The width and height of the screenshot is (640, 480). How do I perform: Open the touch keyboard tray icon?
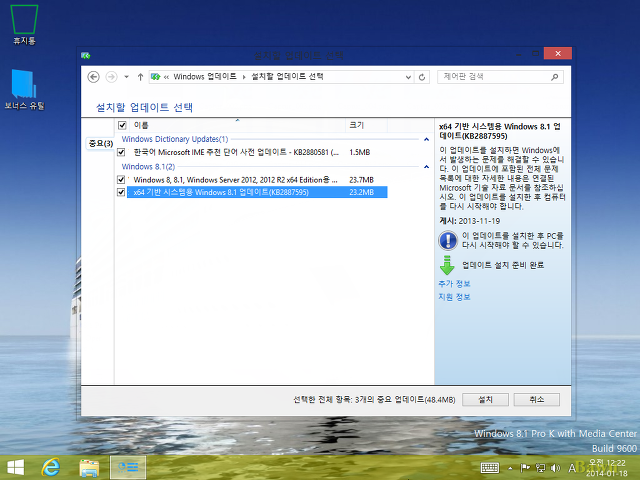tap(490, 468)
